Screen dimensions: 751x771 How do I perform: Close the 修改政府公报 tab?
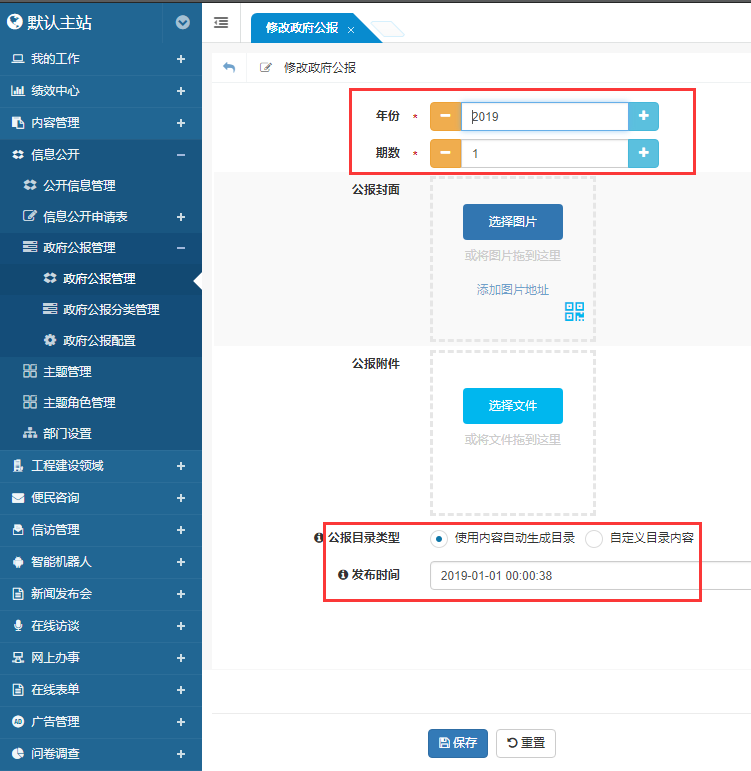tap(351, 30)
